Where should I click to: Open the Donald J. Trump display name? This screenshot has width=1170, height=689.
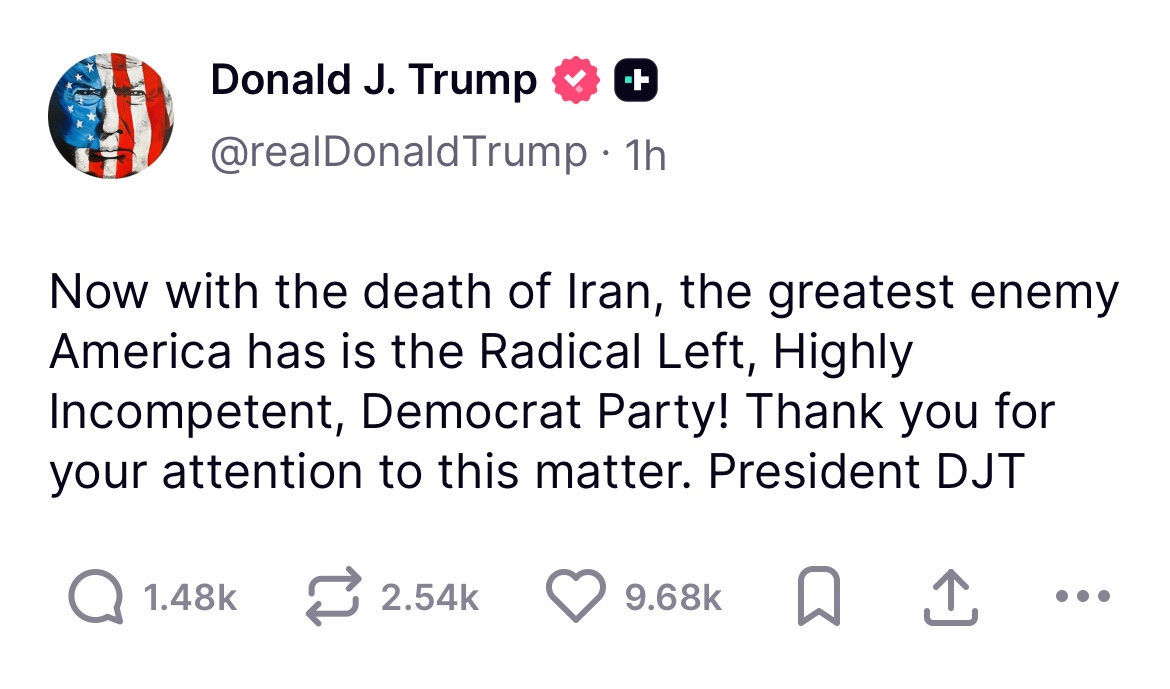pyautogui.click(x=373, y=81)
